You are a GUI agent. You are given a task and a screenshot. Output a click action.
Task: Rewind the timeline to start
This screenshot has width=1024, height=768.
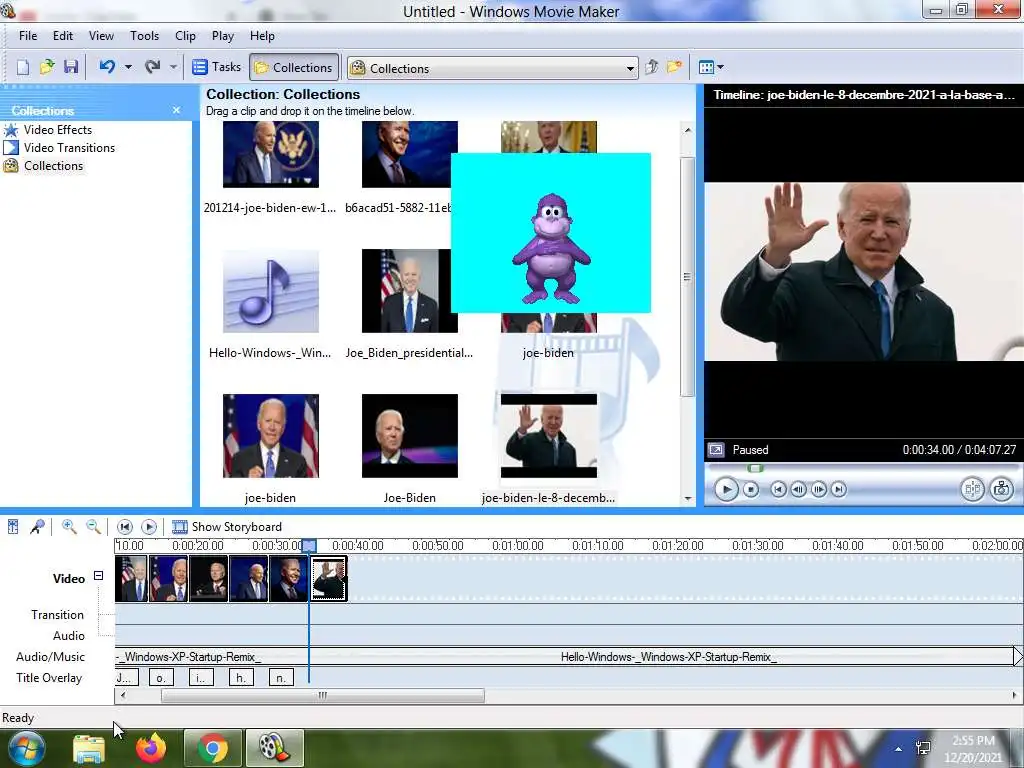[125, 526]
